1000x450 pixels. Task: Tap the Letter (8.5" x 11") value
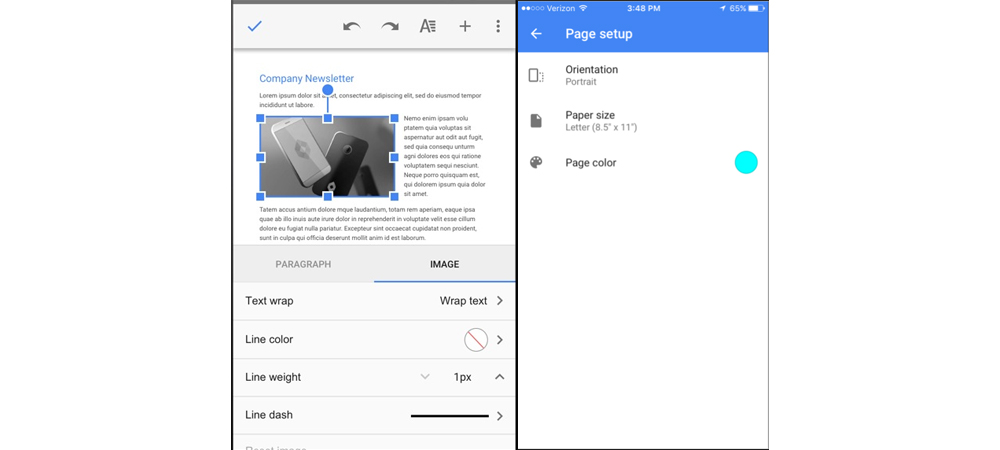[x=601, y=127]
